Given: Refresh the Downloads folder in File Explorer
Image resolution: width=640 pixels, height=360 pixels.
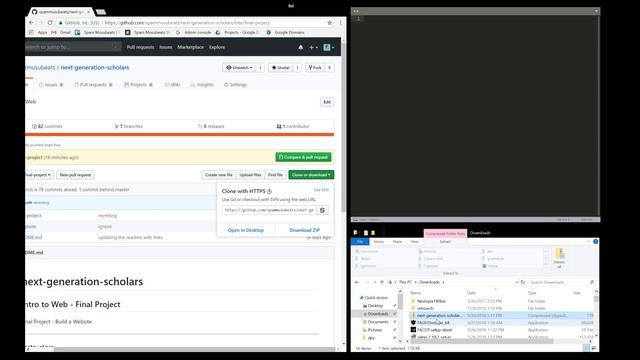Looking at the screenshot, I should [523, 282].
